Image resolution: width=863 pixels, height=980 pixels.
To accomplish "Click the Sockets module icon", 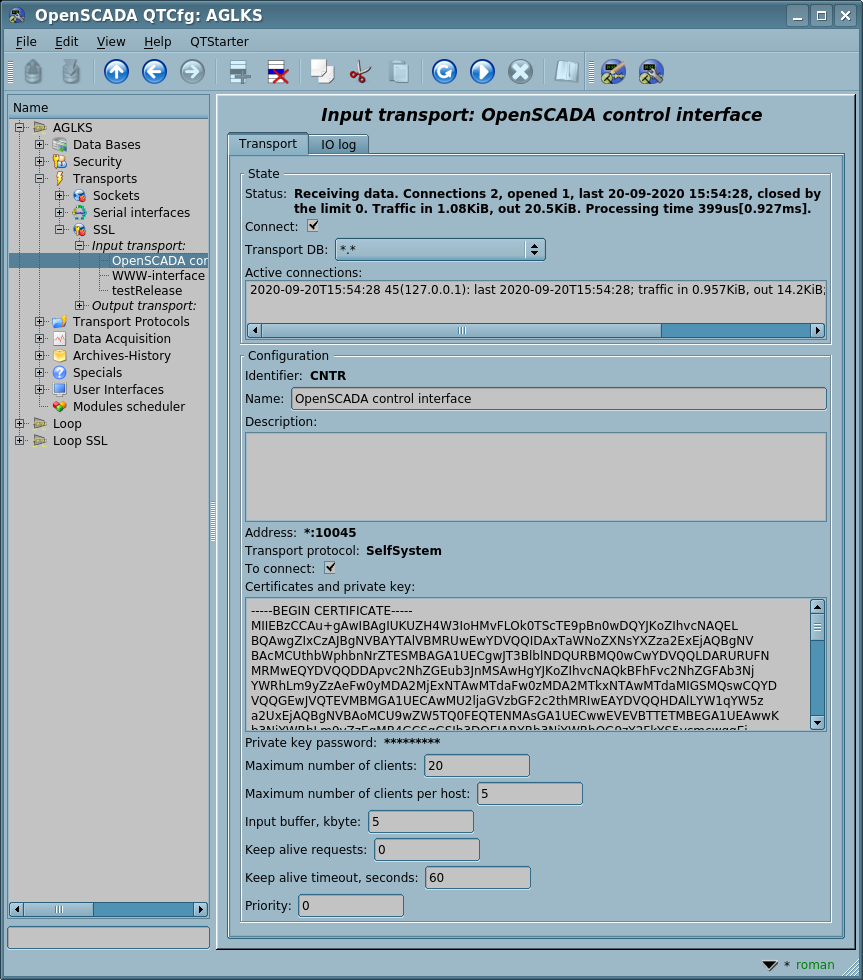I will 80,196.
